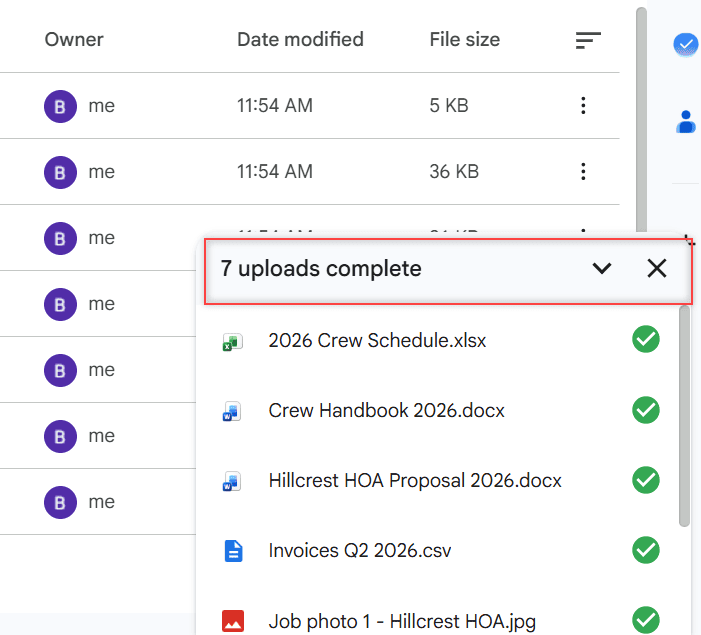The image size is (701, 635).
Task: Sort by the Owner column header
Action: (74, 40)
